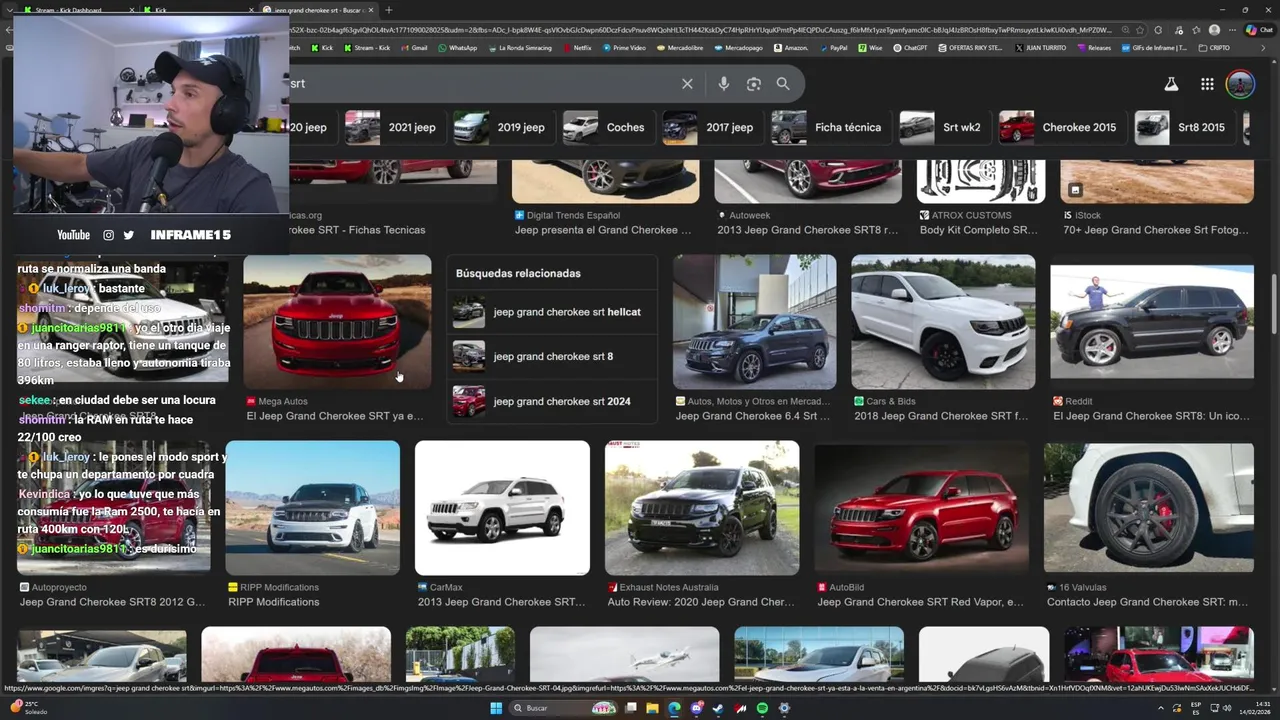Open related search 'jeep grand cherokee srt hellcat'
1280x720 pixels.
point(552,312)
